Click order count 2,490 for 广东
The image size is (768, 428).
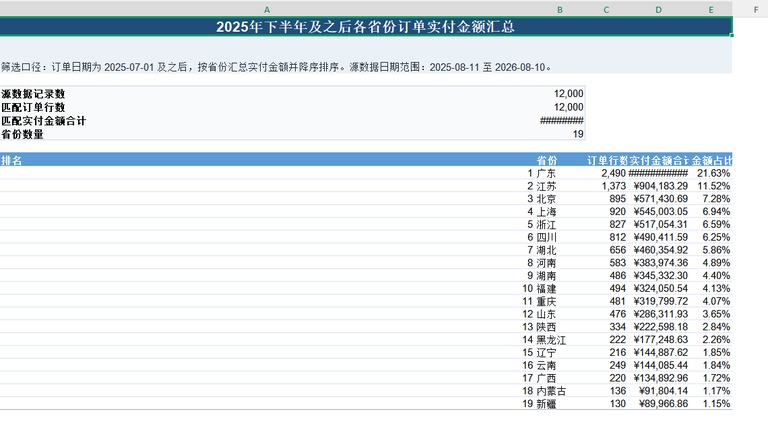[x=606, y=173]
